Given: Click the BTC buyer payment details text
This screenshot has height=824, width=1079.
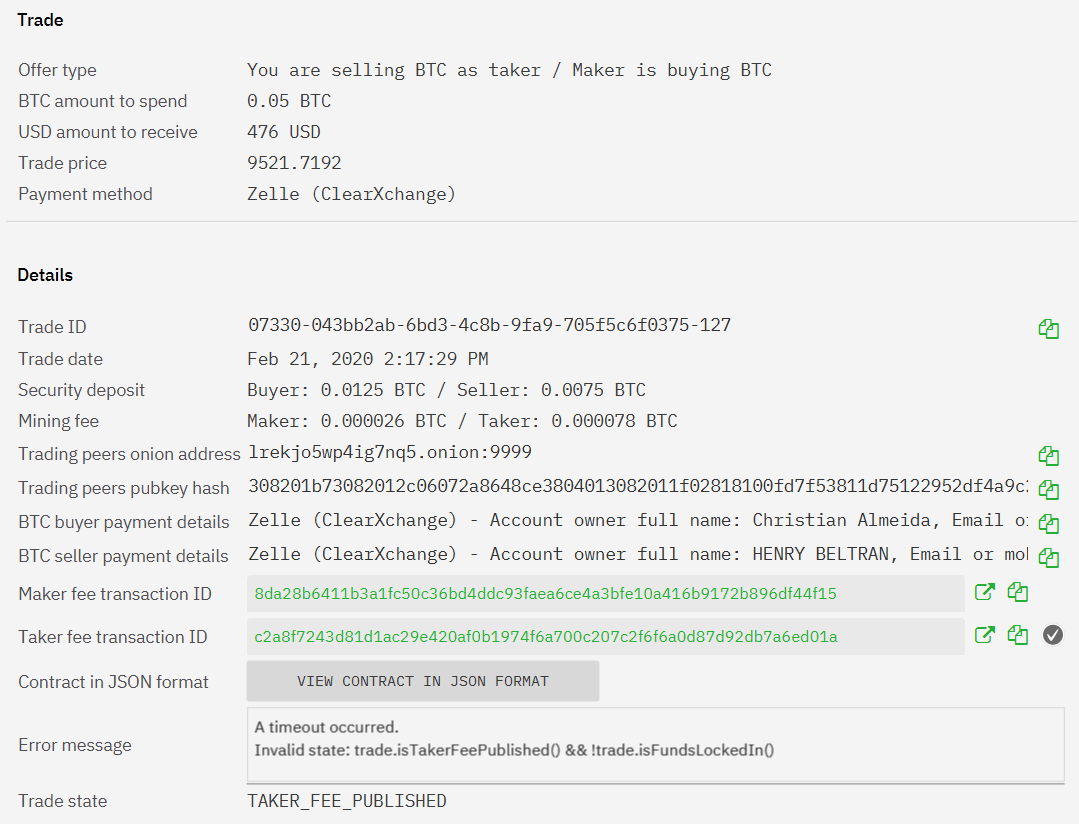Looking at the screenshot, I should (x=638, y=520).
